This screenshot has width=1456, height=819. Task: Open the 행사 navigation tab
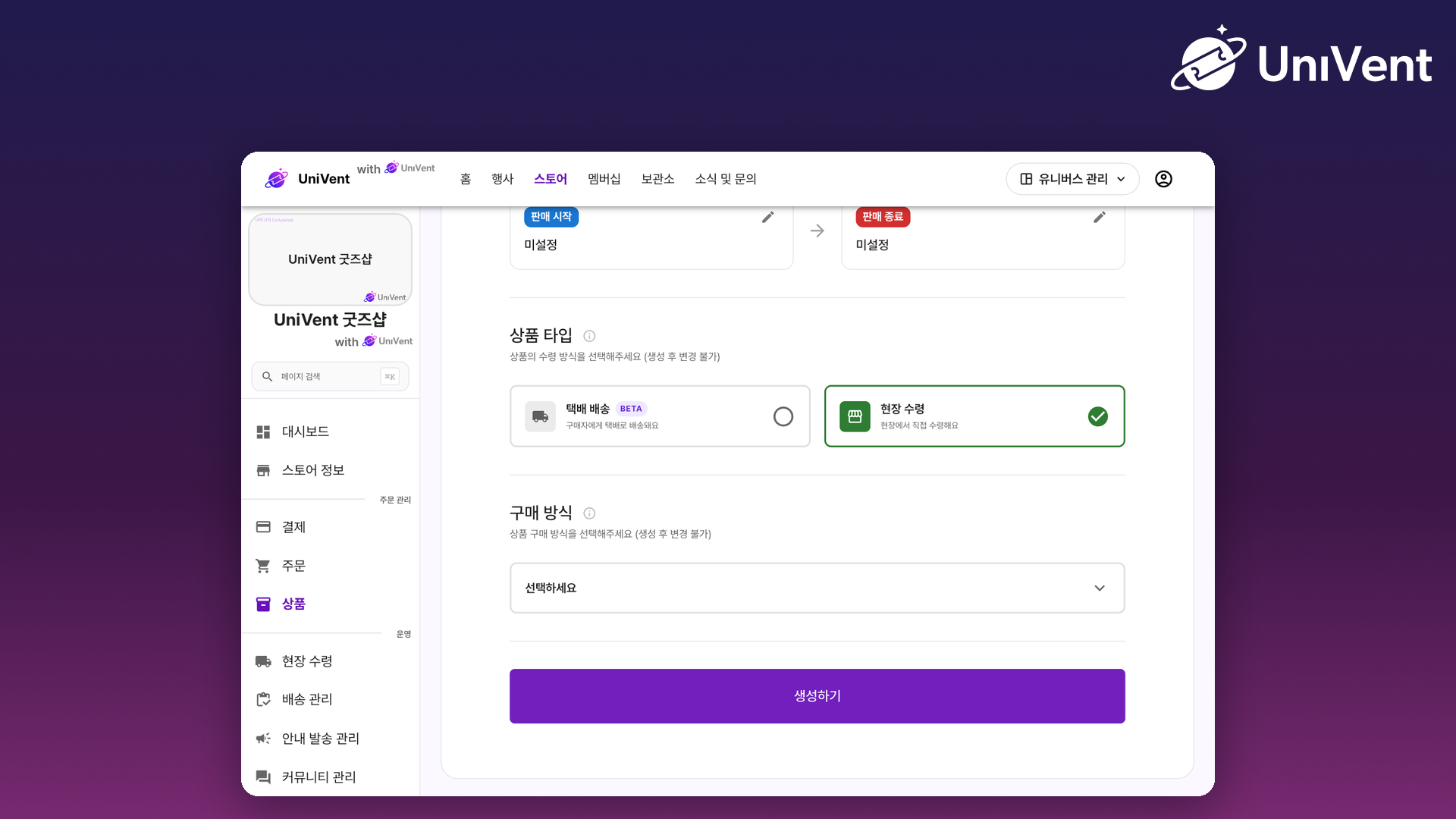point(503,179)
